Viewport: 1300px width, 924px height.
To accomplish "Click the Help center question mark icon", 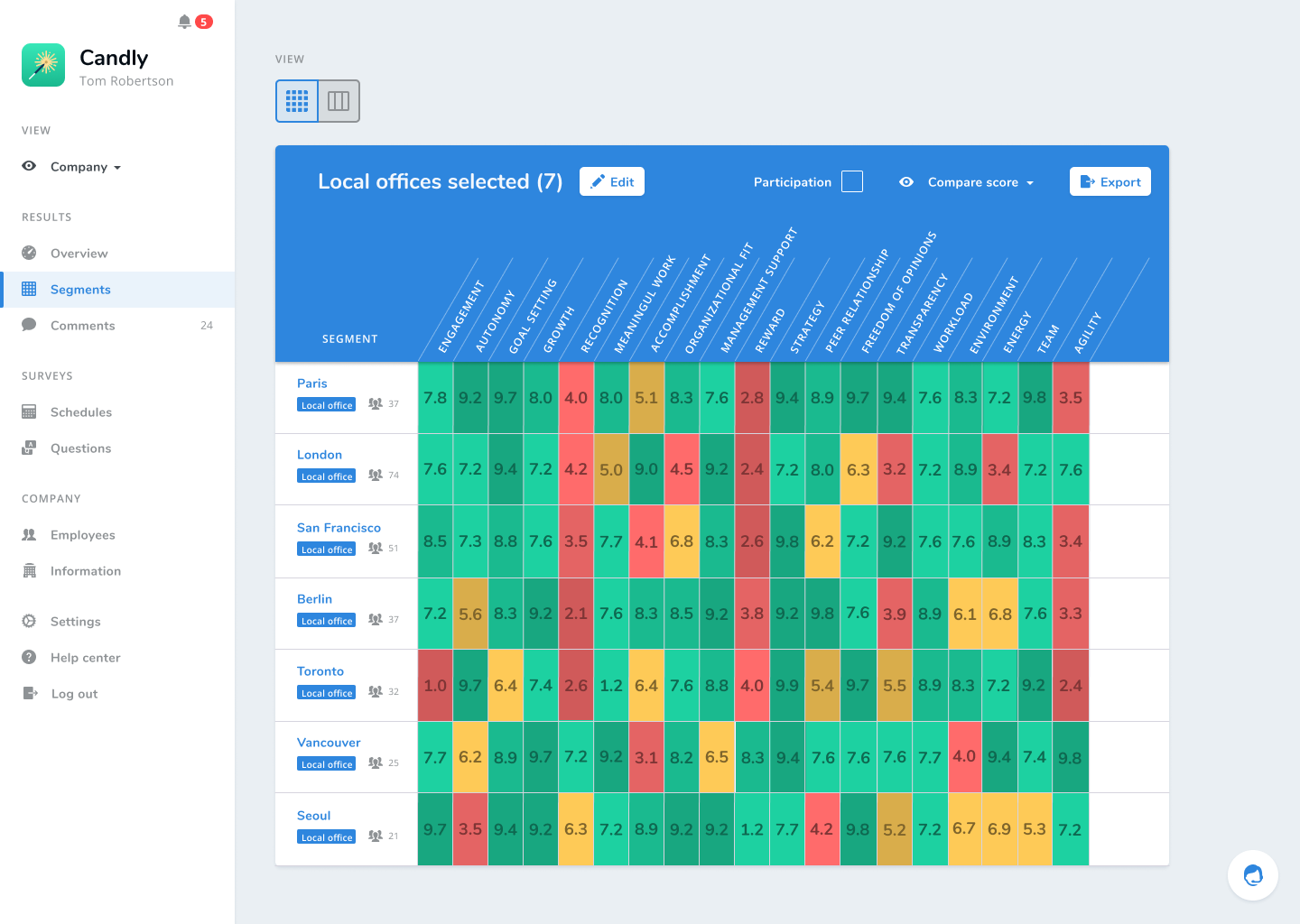I will [29, 658].
